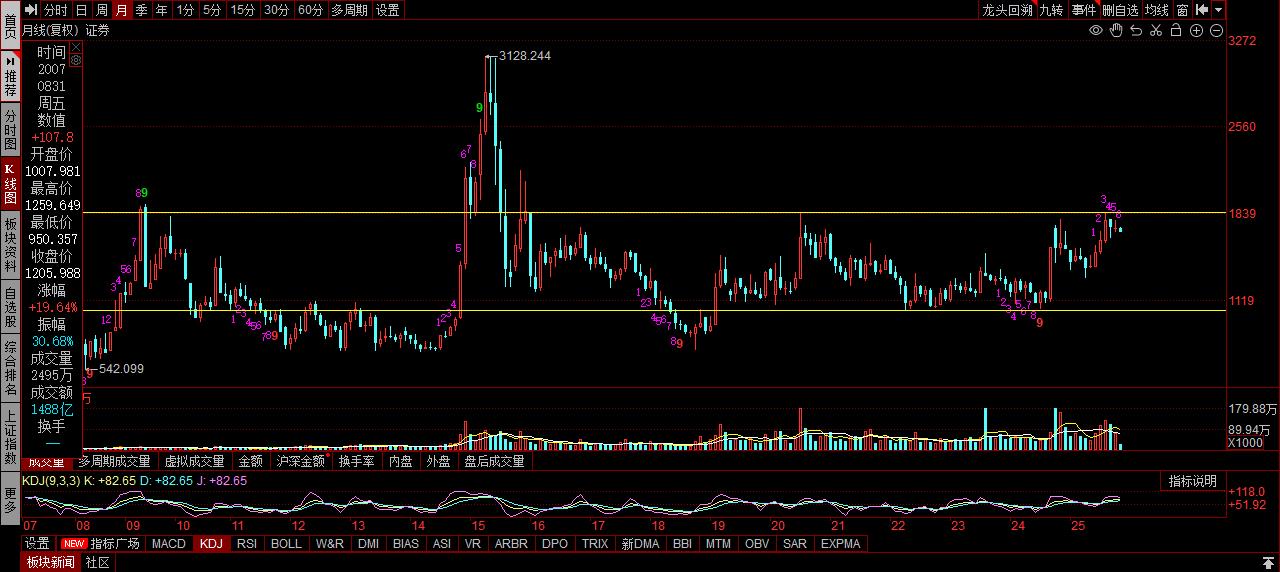Close the data info panel with X
This screenshot has height=572, width=1280.
point(75,46)
